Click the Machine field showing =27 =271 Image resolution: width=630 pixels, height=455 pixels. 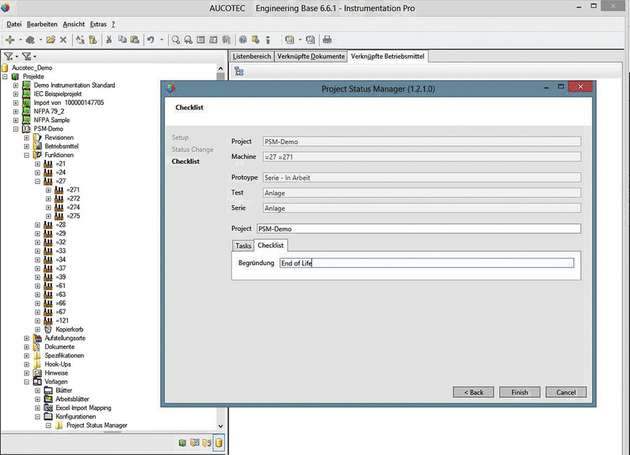[x=422, y=157]
